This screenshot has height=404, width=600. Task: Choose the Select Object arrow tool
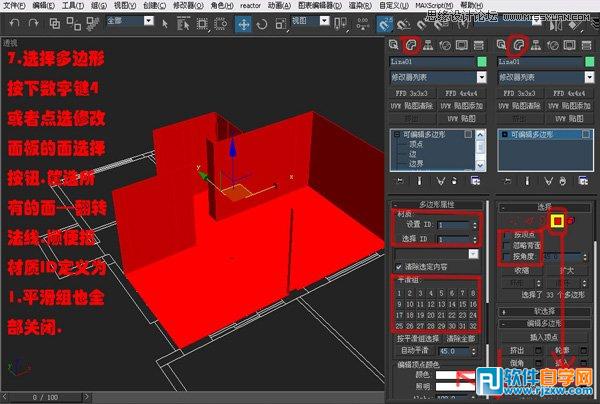[x=165, y=24]
